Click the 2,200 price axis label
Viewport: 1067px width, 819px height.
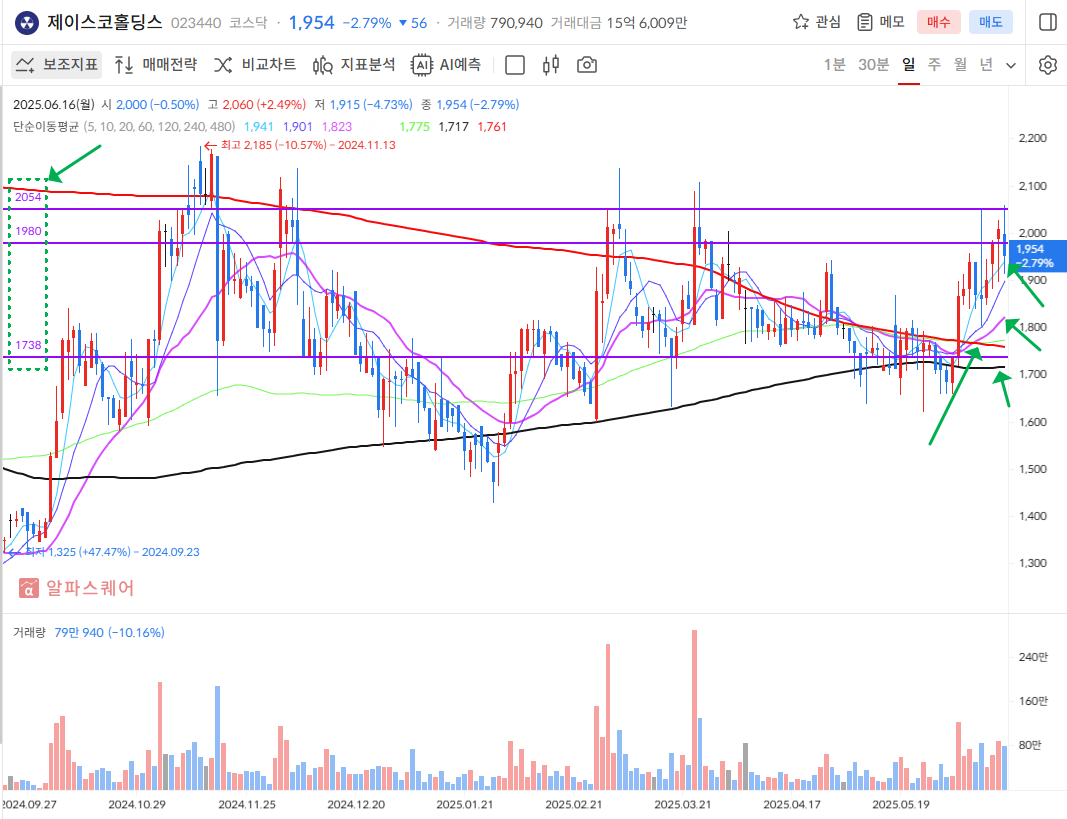1033,138
